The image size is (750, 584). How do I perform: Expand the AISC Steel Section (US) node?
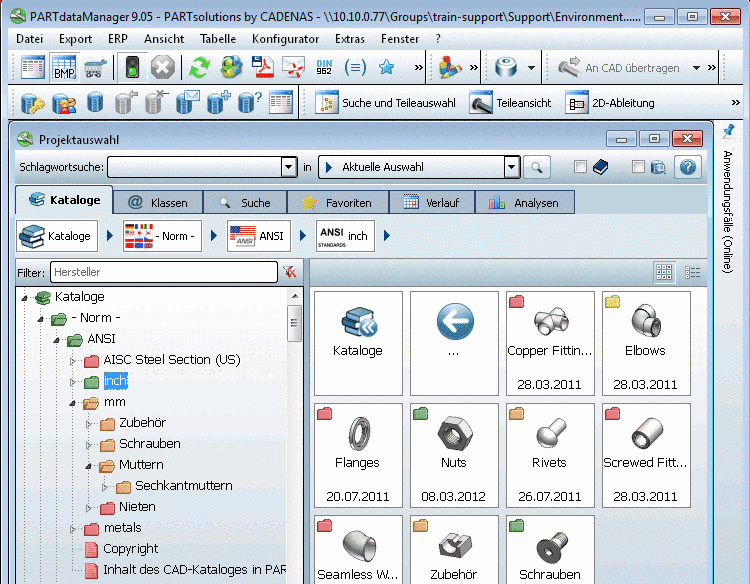coord(73,361)
